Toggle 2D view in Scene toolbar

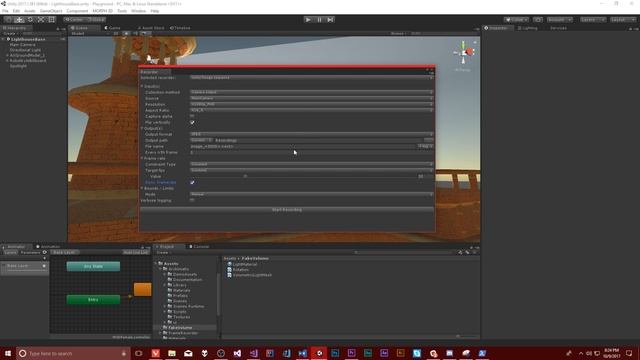click(x=116, y=33)
